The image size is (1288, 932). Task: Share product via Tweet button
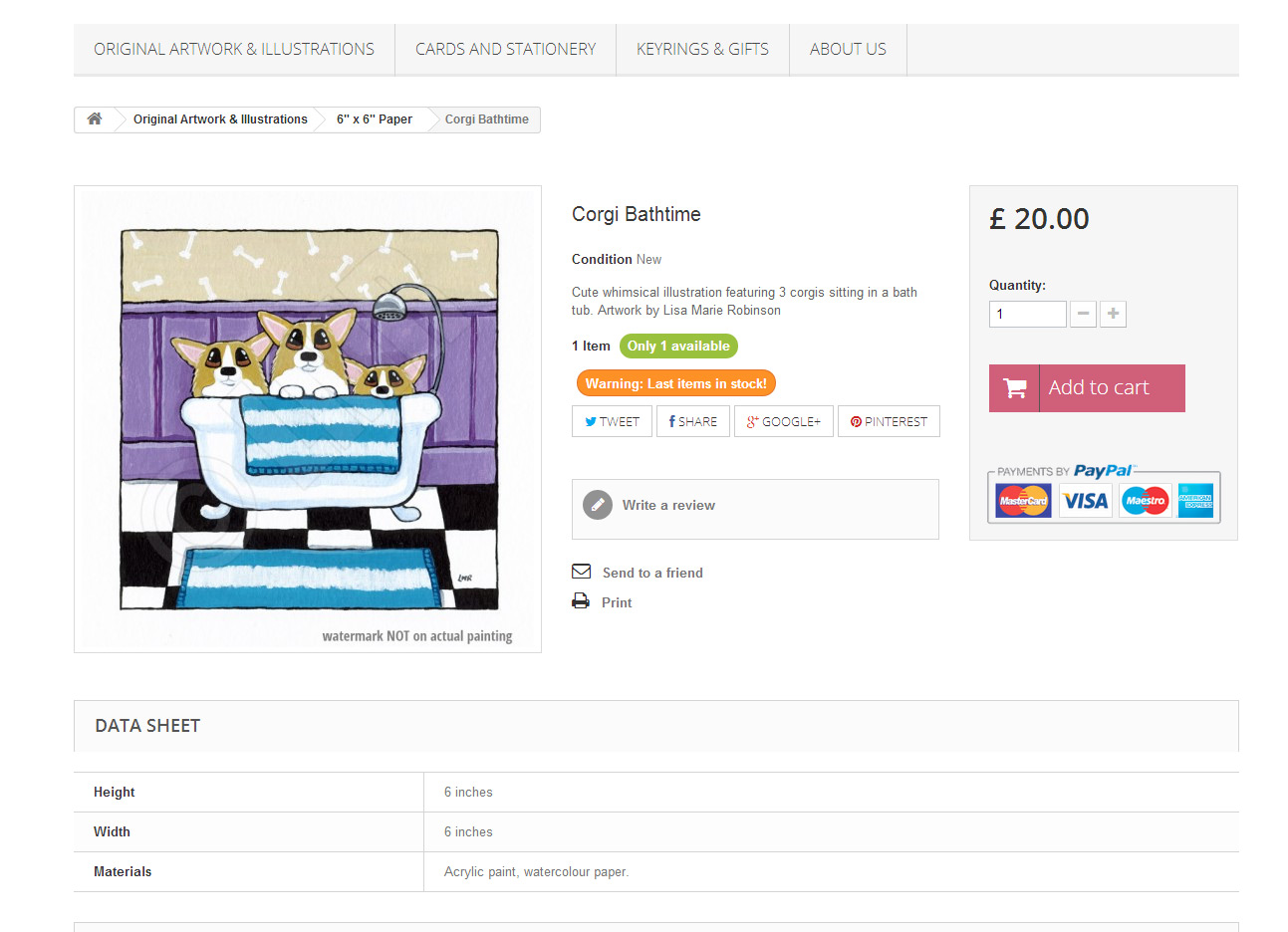tap(612, 421)
